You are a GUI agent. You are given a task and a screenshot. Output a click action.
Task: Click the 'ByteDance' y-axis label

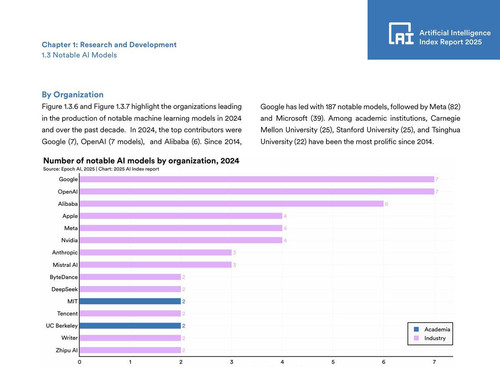[x=64, y=277]
